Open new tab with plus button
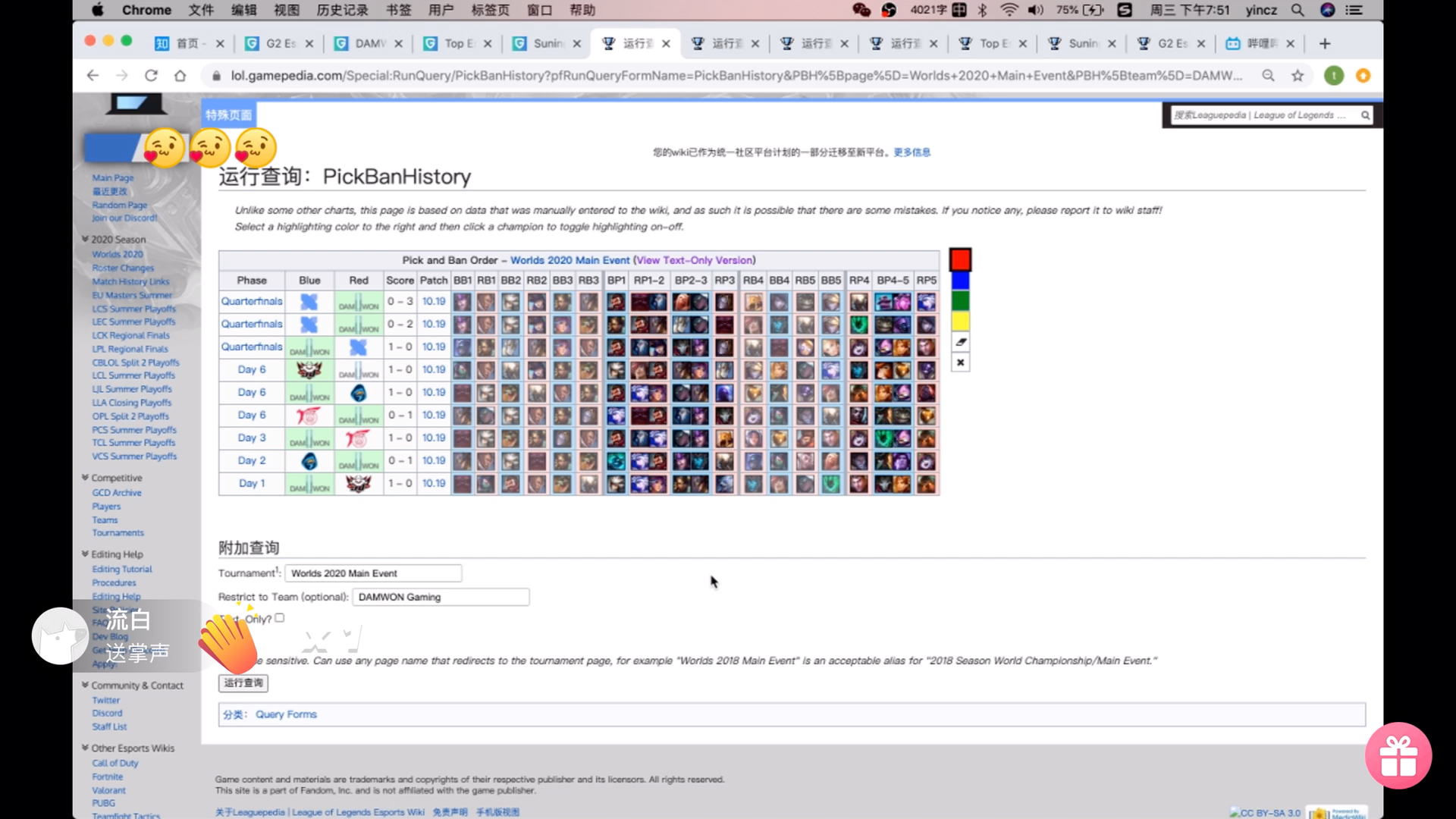 (x=1325, y=43)
